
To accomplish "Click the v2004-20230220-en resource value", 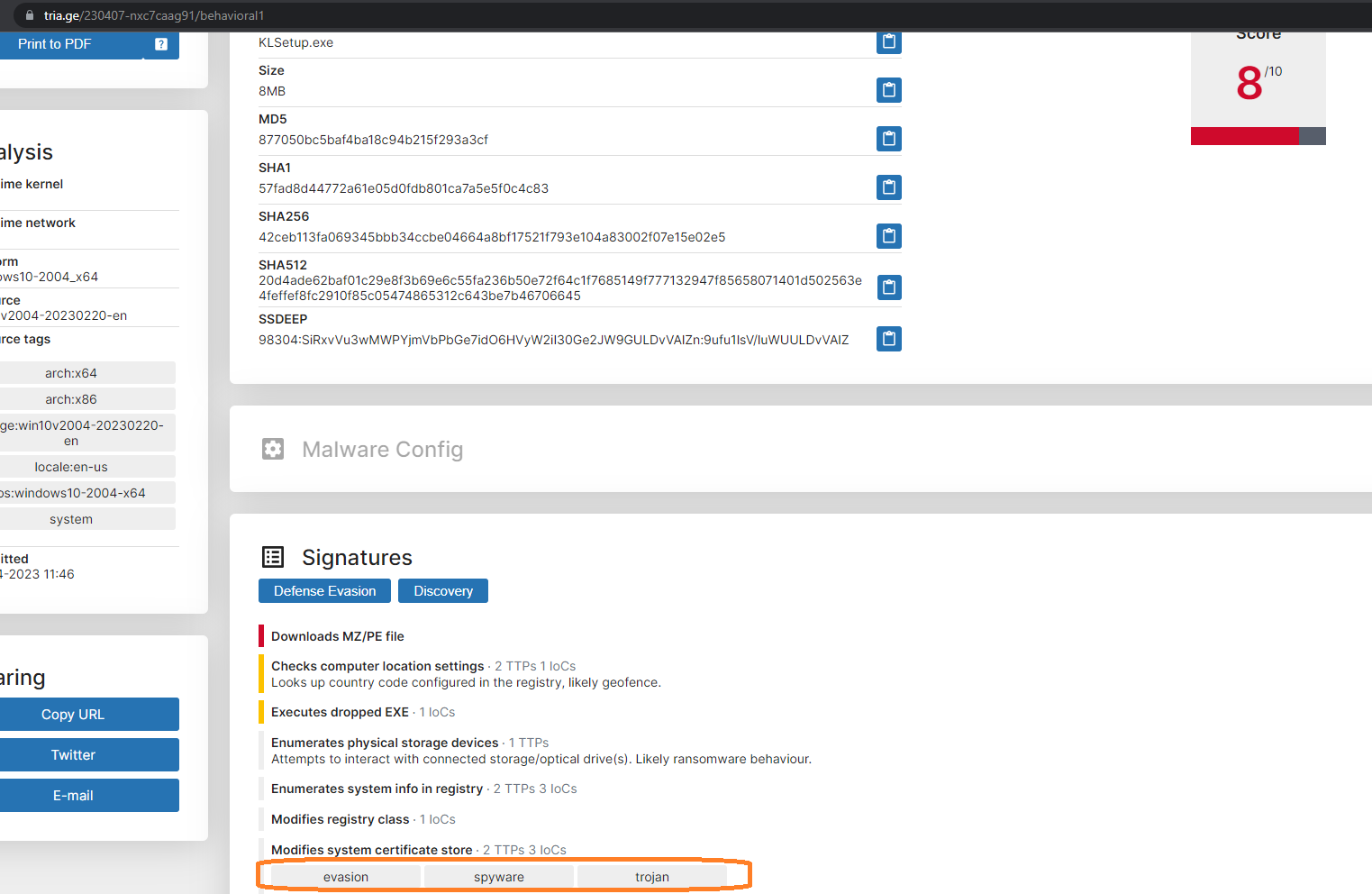I will [63, 315].
